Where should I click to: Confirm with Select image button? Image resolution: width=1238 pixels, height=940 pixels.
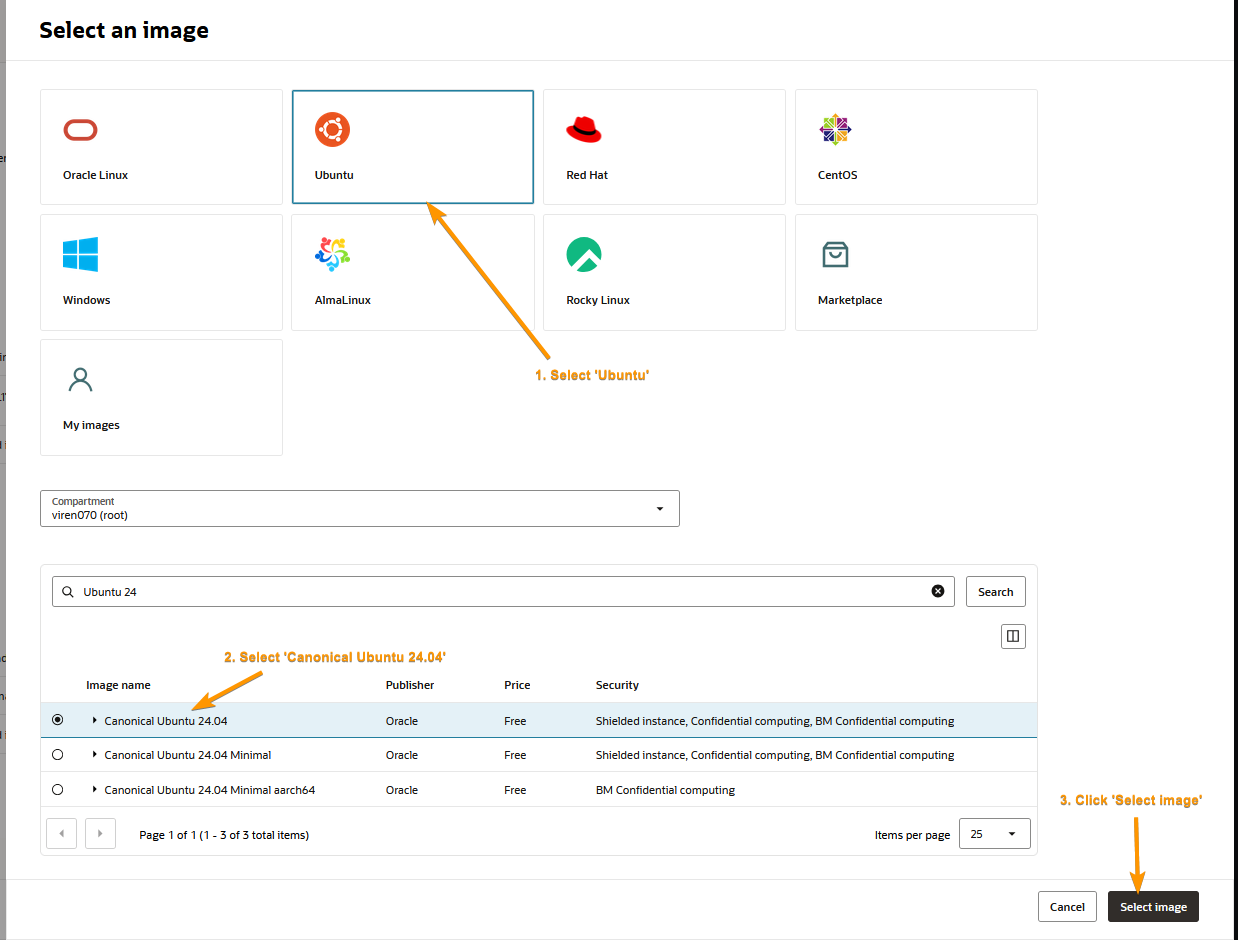coord(1153,907)
